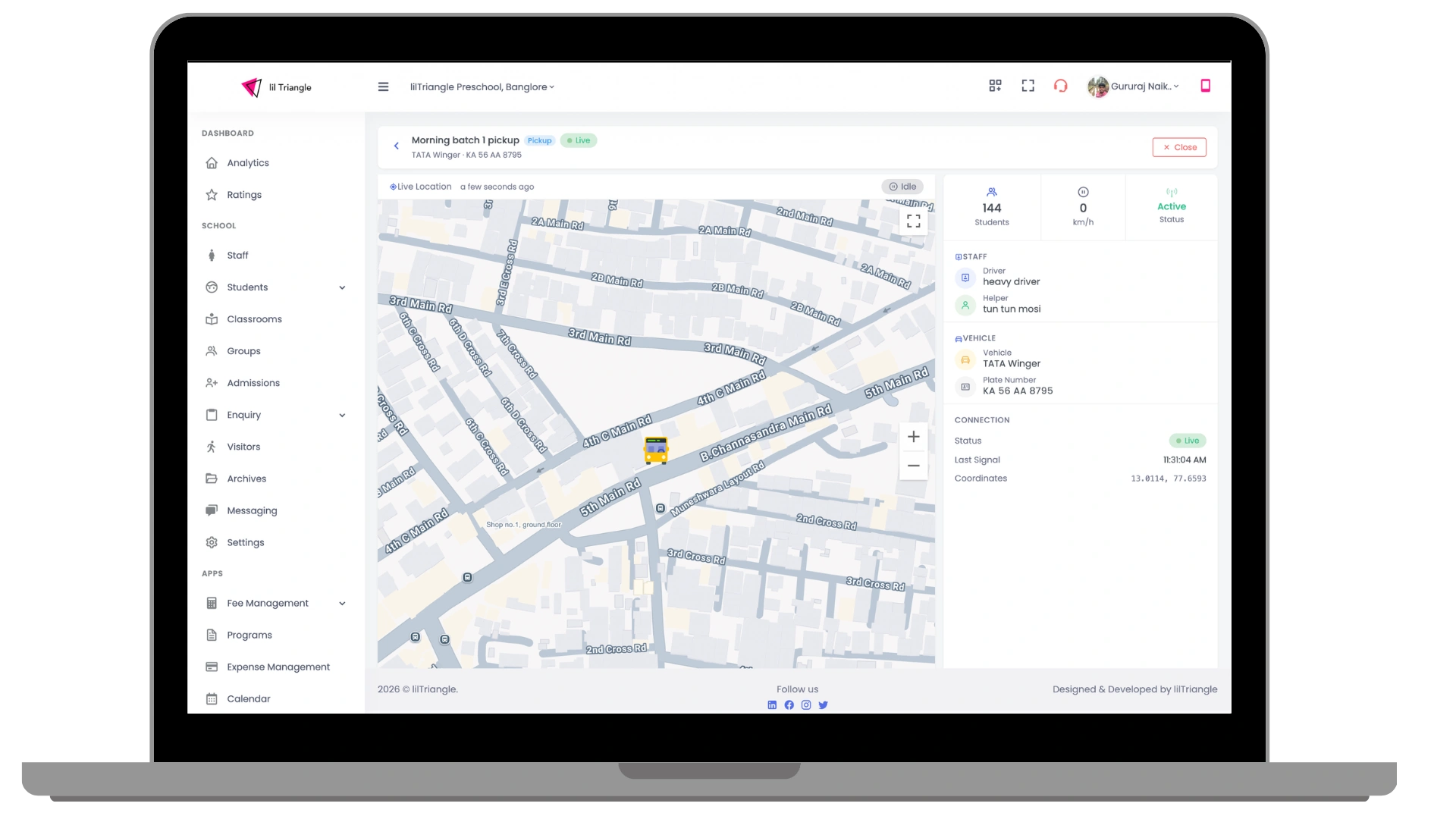Open the Instagram footer icon
The height and width of the screenshot is (819, 1456).
click(806, 705)
